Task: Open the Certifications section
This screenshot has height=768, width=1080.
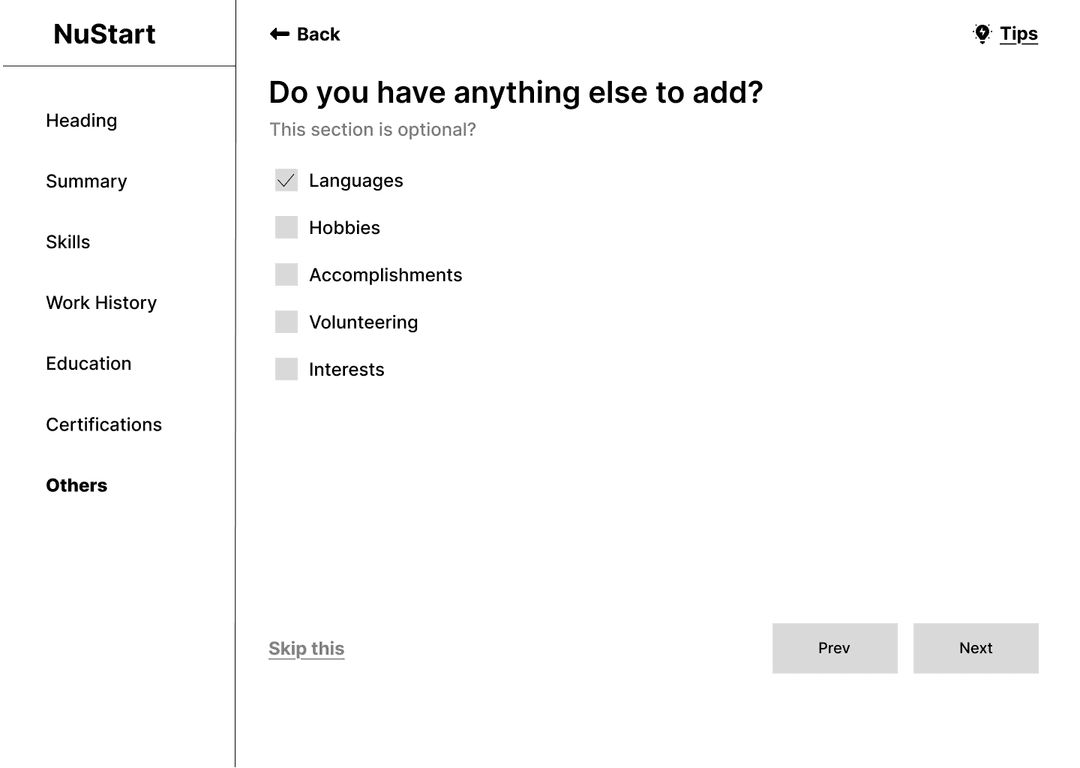Action: pyautogui.click(x=103, y=424)
